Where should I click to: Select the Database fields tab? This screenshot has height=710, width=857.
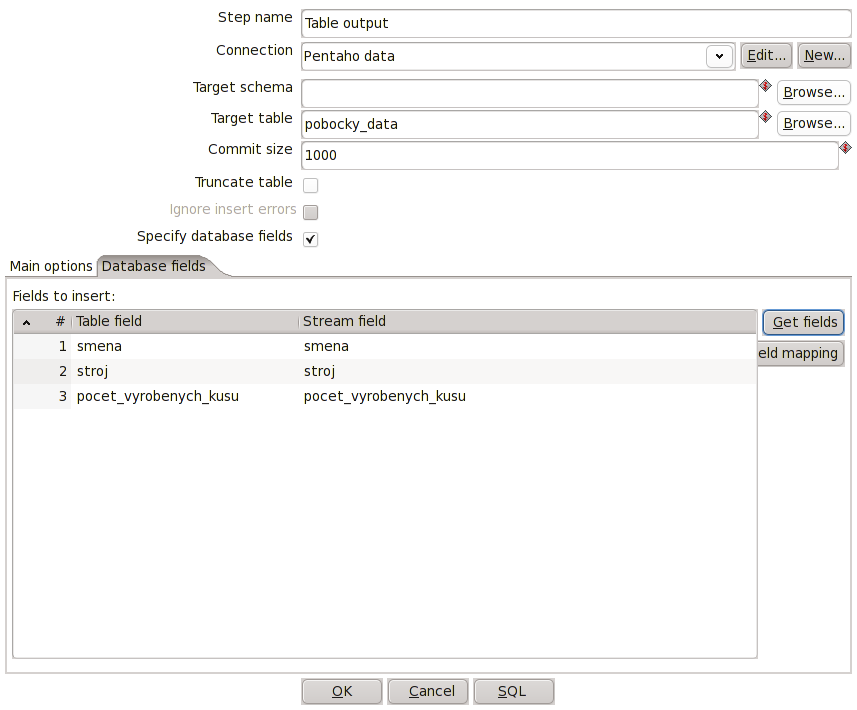tap(154, 266)
